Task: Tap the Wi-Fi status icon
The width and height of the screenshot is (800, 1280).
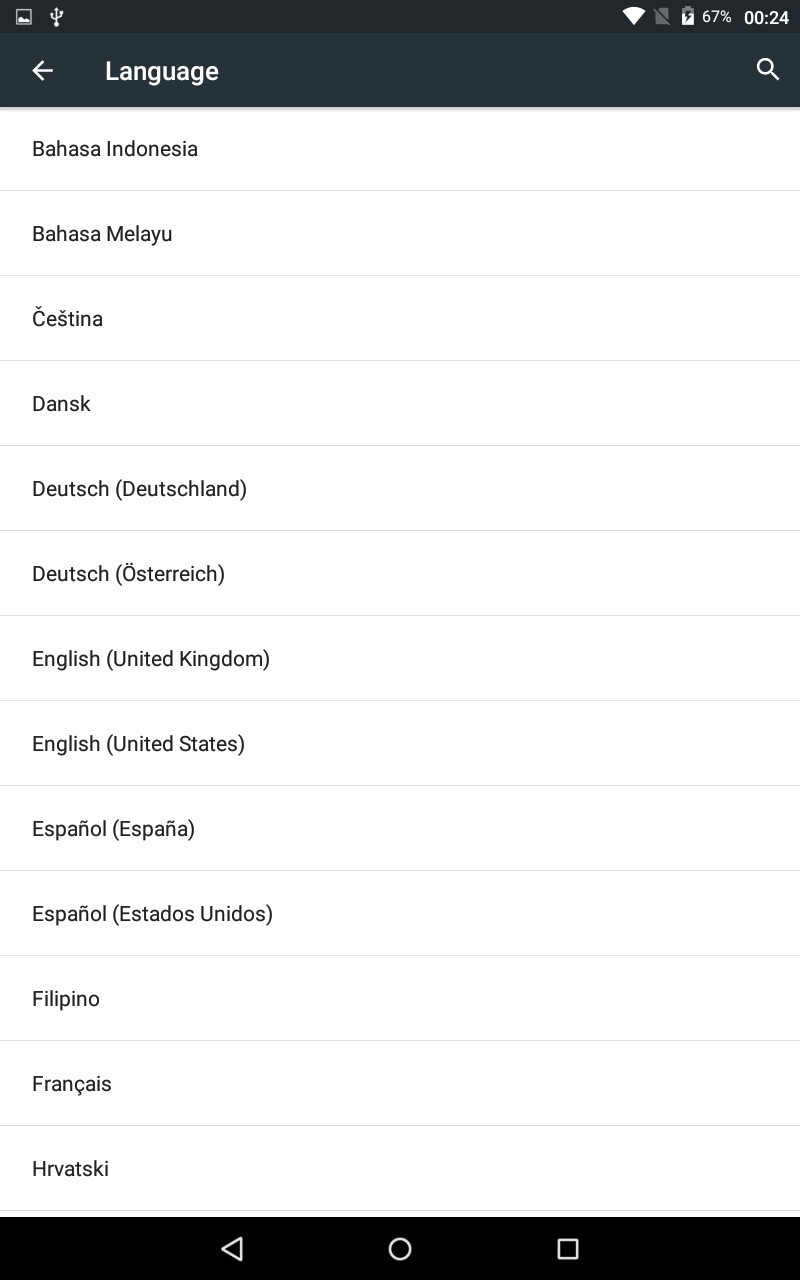Action: click(x=633, y=16)
